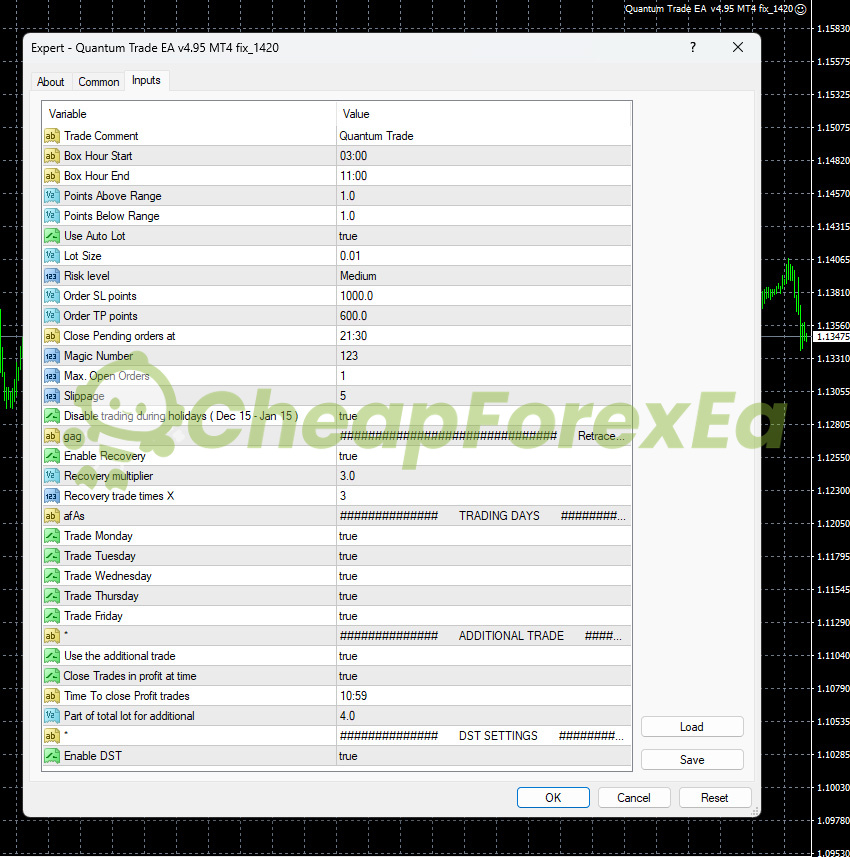Click the double icon beside Recovery multiplier
The image size is (850, 857).
coord(51,476)
